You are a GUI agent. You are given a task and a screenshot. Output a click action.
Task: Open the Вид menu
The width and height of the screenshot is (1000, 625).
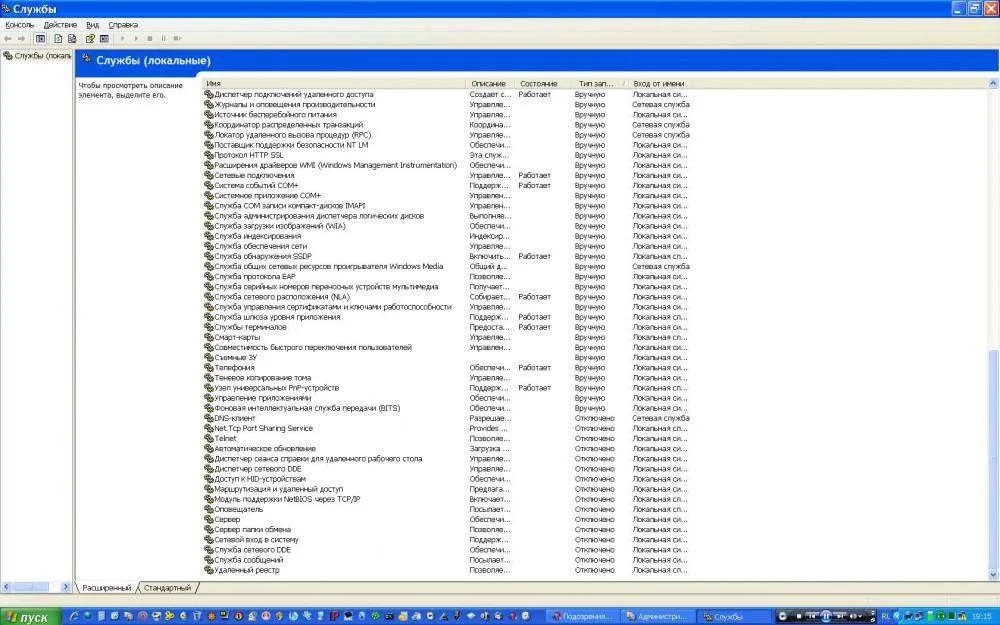click(92, 25)
